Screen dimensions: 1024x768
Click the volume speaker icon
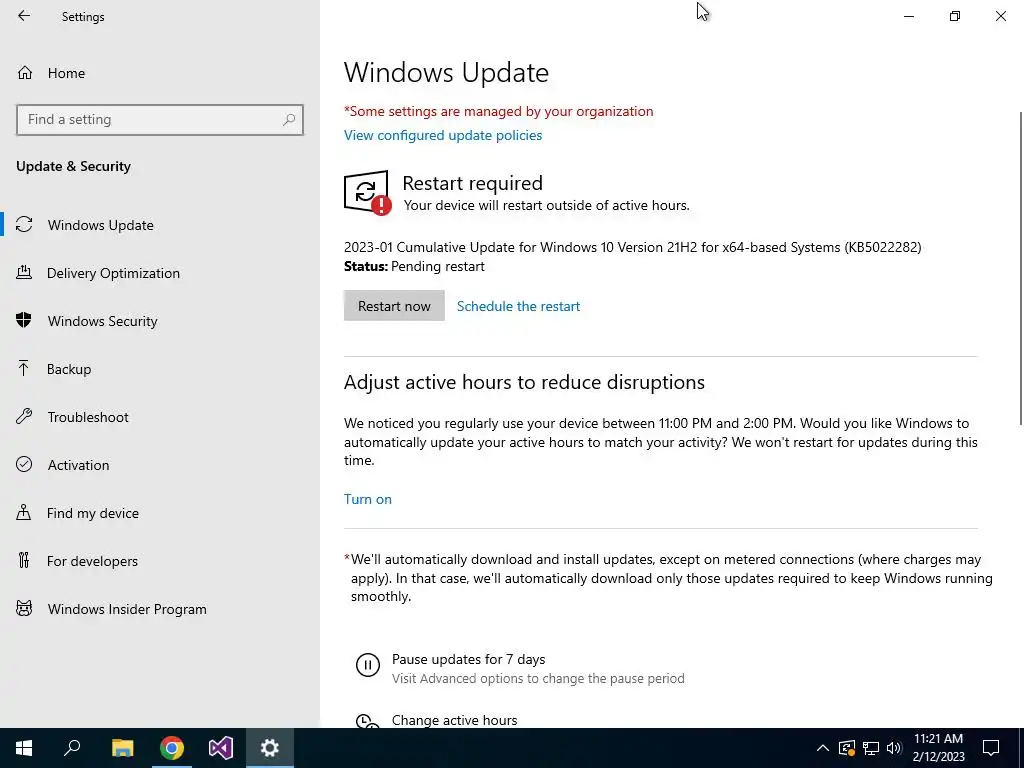[x=894, y=748]
